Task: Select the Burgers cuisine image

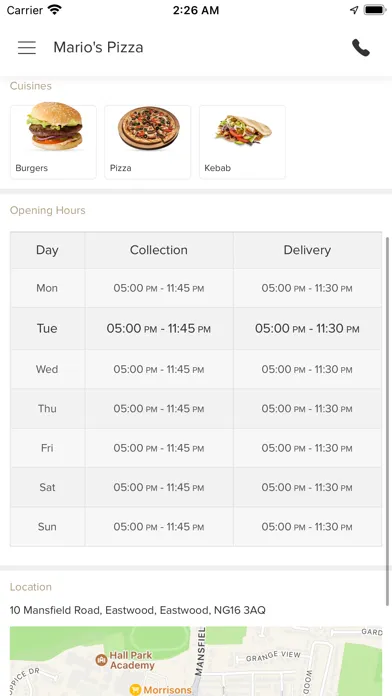Action: coord(55,127)
